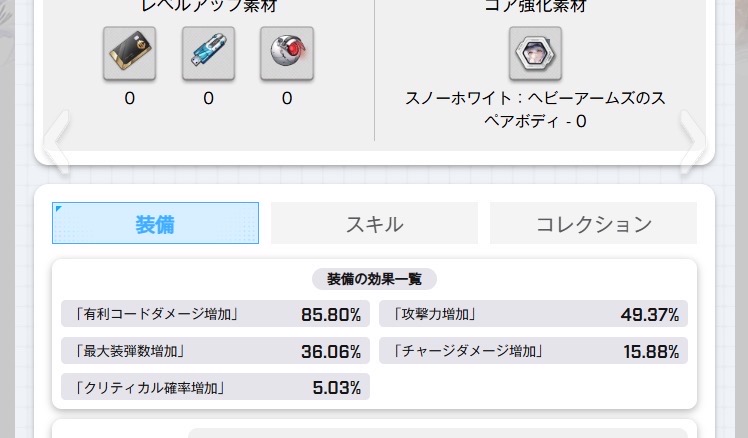This screenshot has height=438, width=748.
Task: Click the black card level-up material icon
Action: (x=129, y=54)
